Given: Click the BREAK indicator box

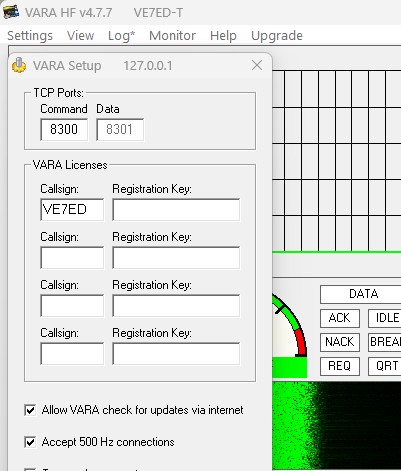Looking at the screenshot, I should point(385,342).
